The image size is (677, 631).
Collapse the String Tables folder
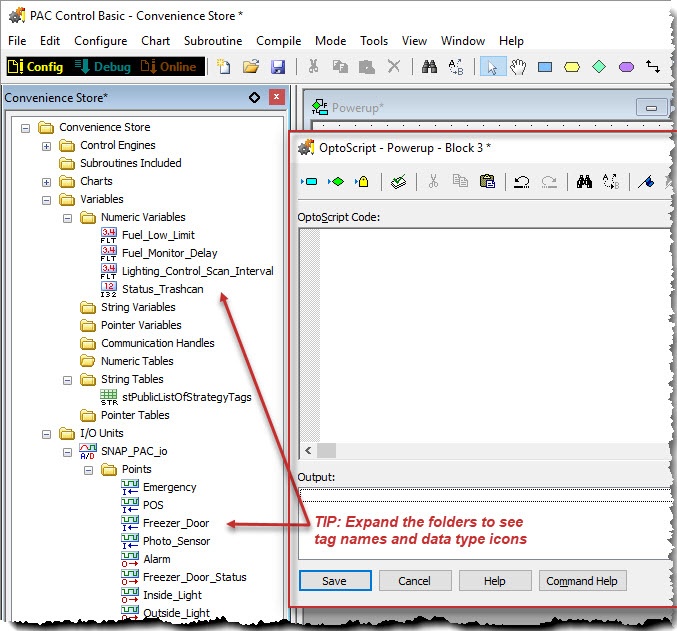(x=67, y=381)
